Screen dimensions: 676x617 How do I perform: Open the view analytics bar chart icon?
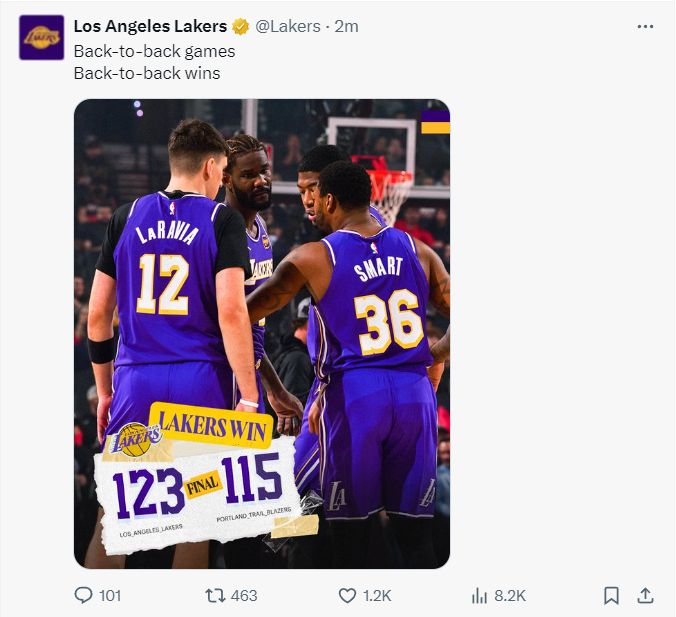(x=479, y=595)
